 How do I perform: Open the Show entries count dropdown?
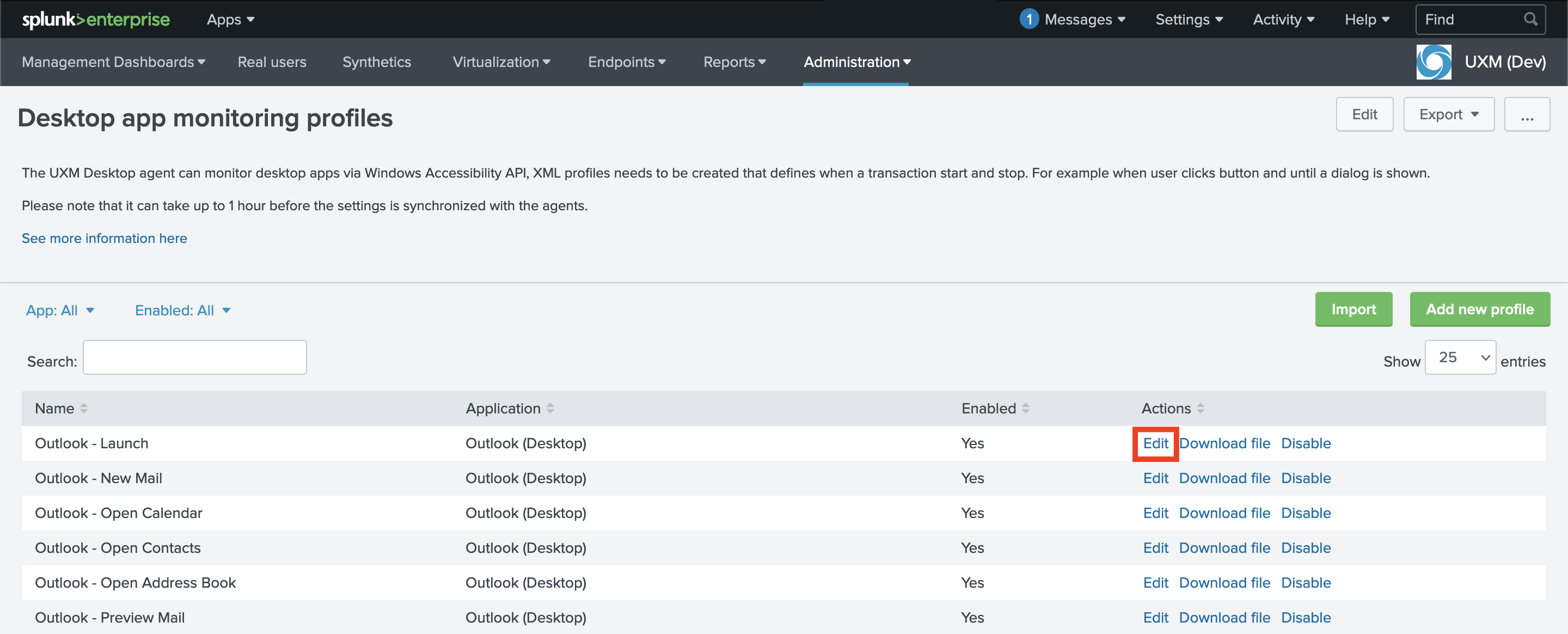pyautogui.click(x=1460, y=357)
